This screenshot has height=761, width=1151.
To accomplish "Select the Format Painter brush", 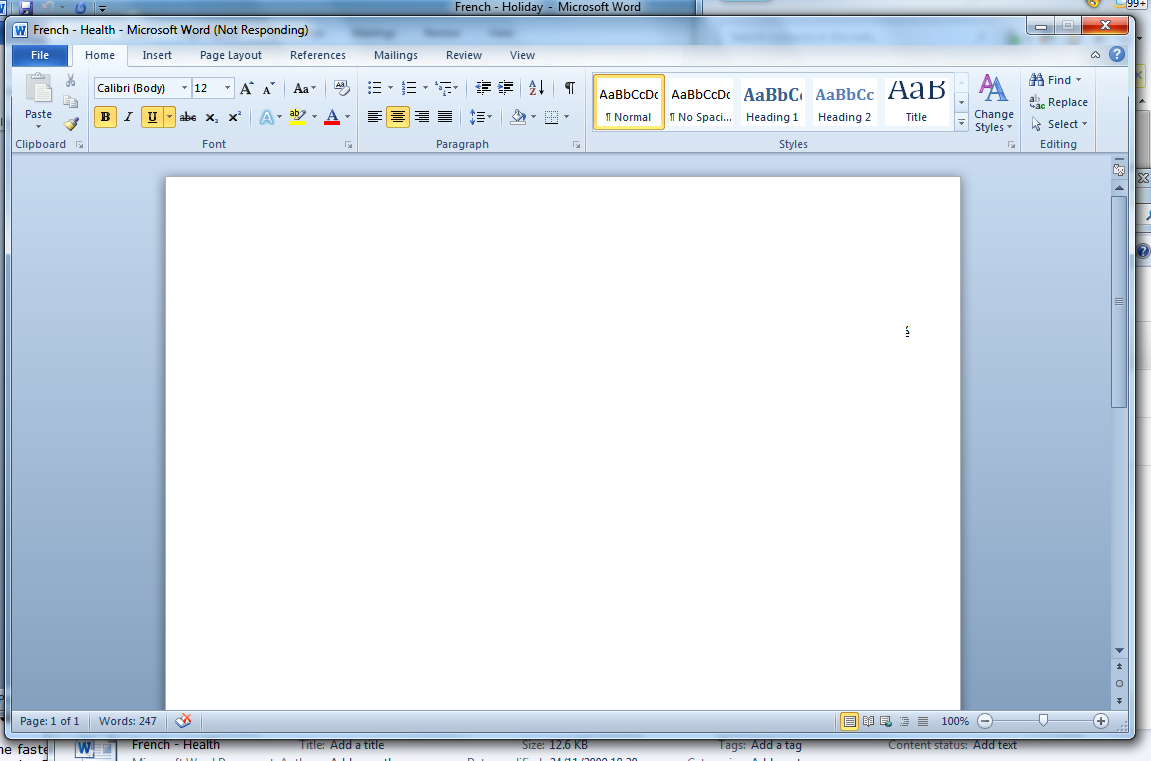I will 70,124.
